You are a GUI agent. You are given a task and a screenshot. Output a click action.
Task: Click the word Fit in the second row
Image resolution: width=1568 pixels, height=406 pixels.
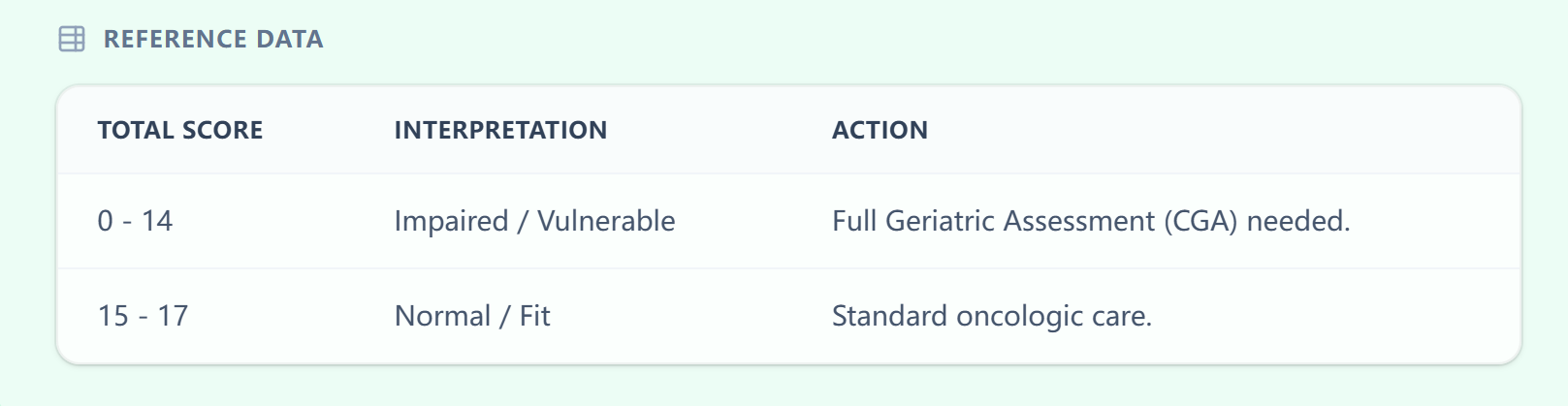click(534, 316)
